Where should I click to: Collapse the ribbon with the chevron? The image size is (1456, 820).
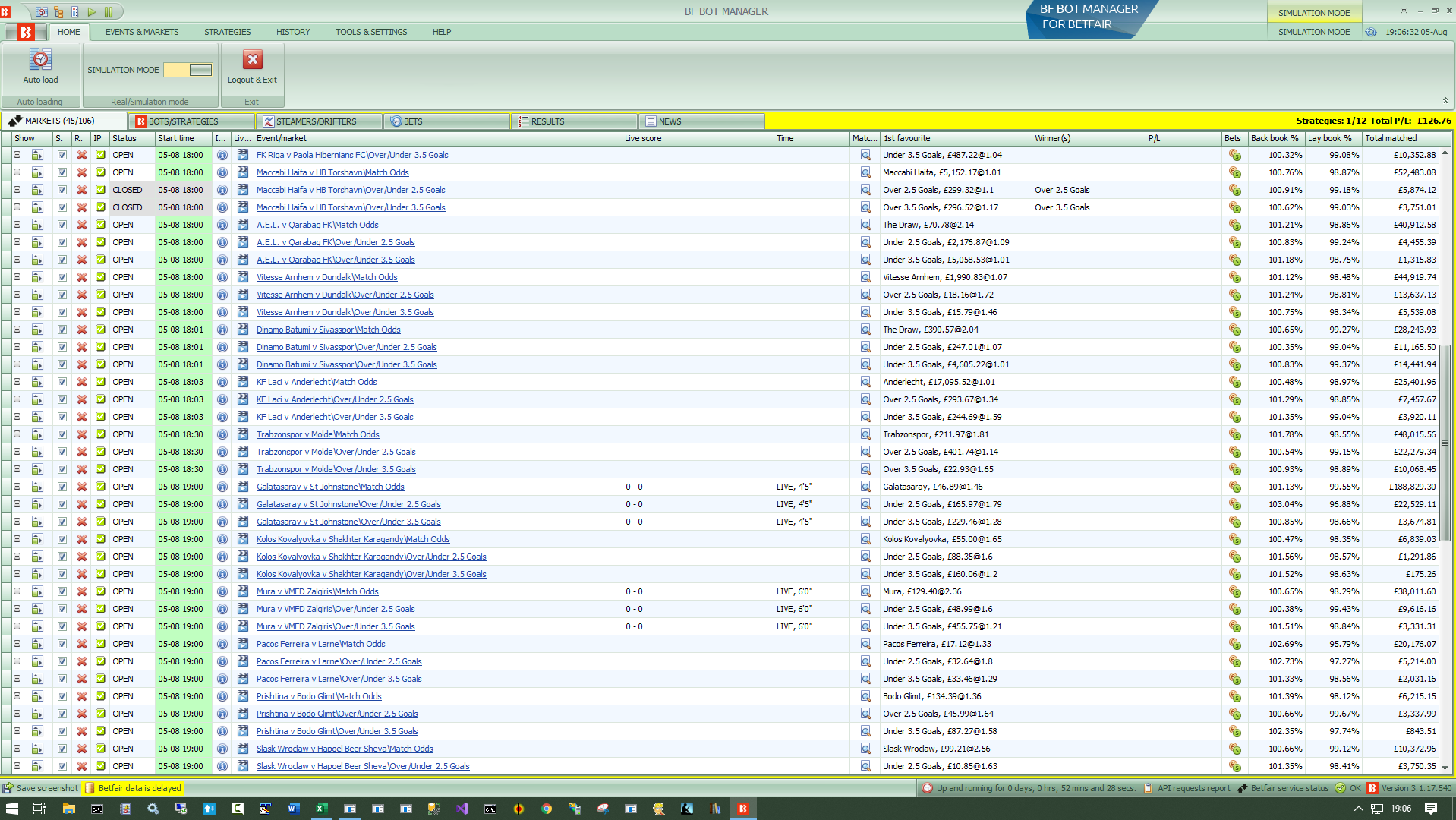tap(1445, 101)
